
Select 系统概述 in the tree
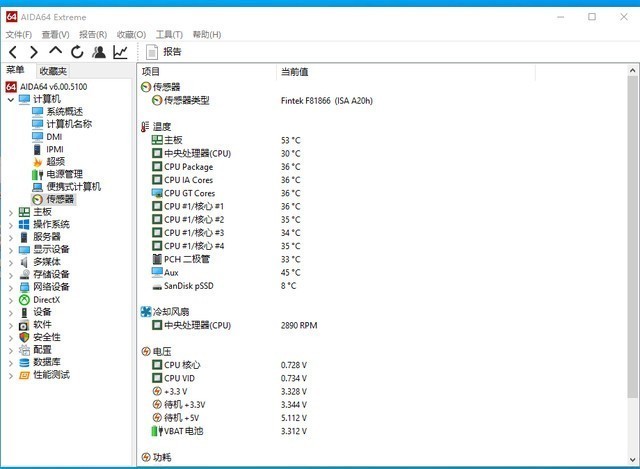point(58,111)
